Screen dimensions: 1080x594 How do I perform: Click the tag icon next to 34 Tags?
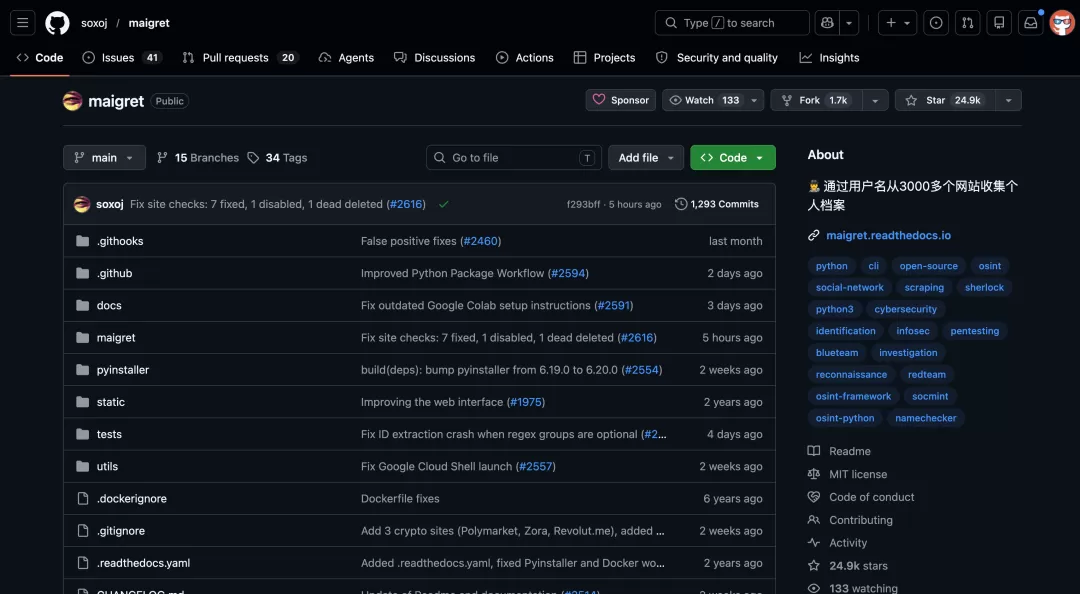(x=253, y=158)
